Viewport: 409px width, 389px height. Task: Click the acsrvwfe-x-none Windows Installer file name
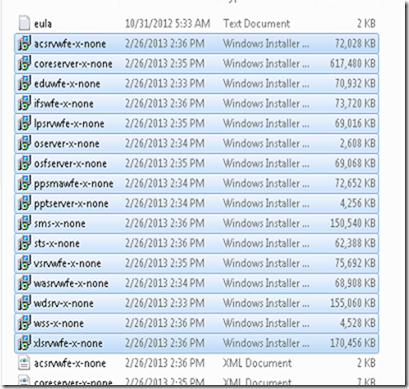(70, 44)
